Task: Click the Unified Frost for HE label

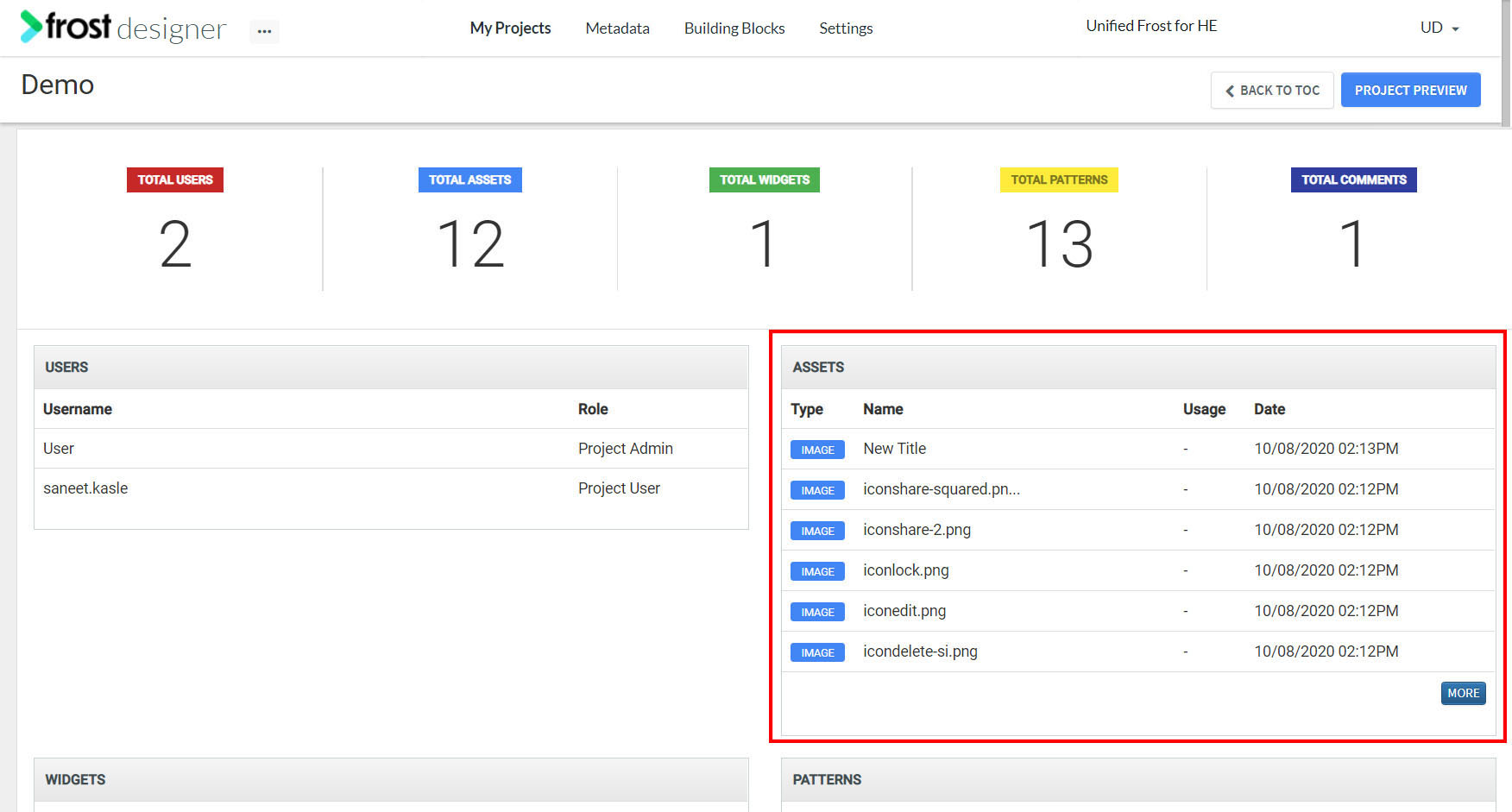Action: 1151,26
